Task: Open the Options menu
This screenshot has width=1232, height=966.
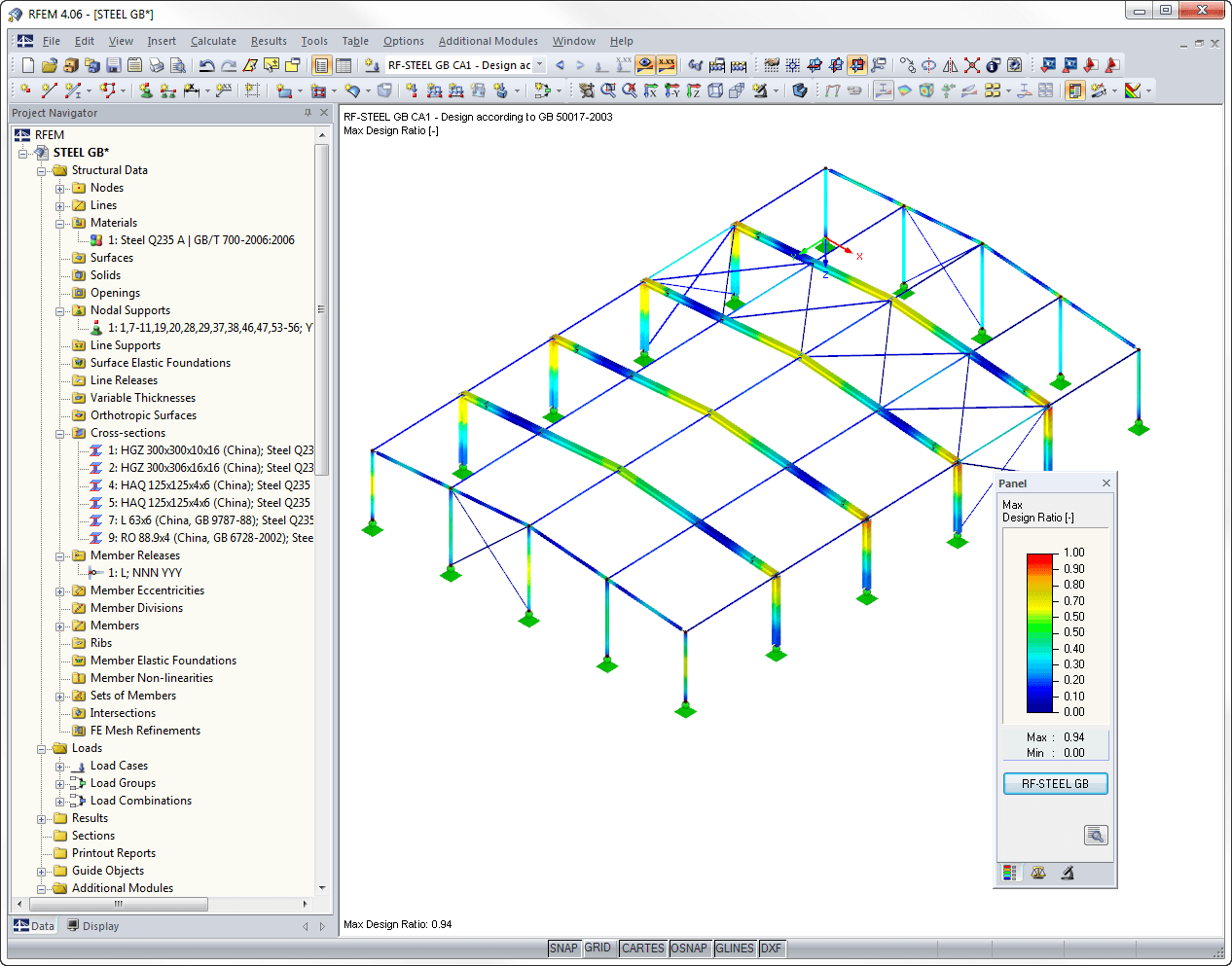Action: (x=403, y=41)
